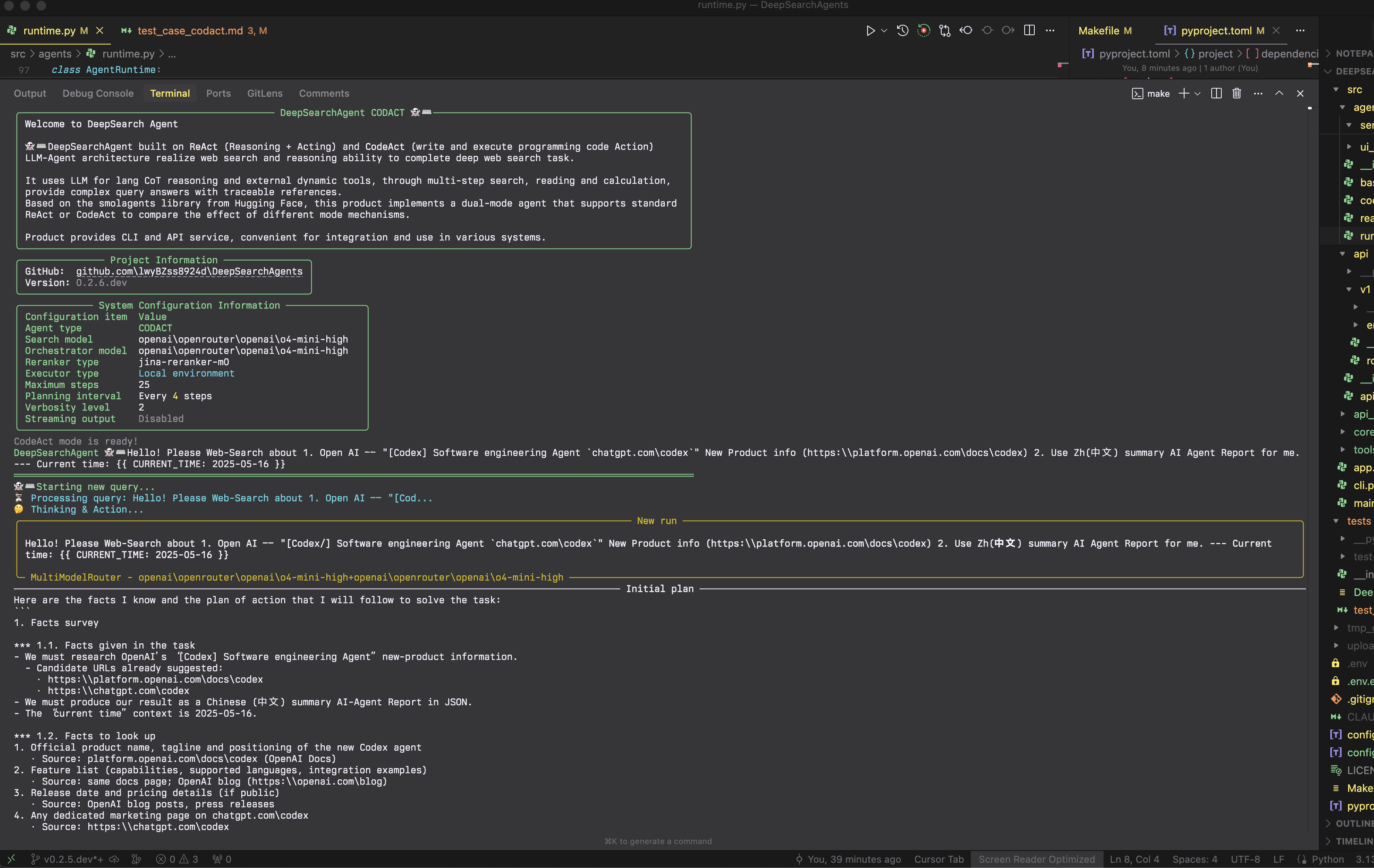Publish changes with the cloud upload icon
The width and height of the screenshot is (1374, 868).
[x=115, y=859]
